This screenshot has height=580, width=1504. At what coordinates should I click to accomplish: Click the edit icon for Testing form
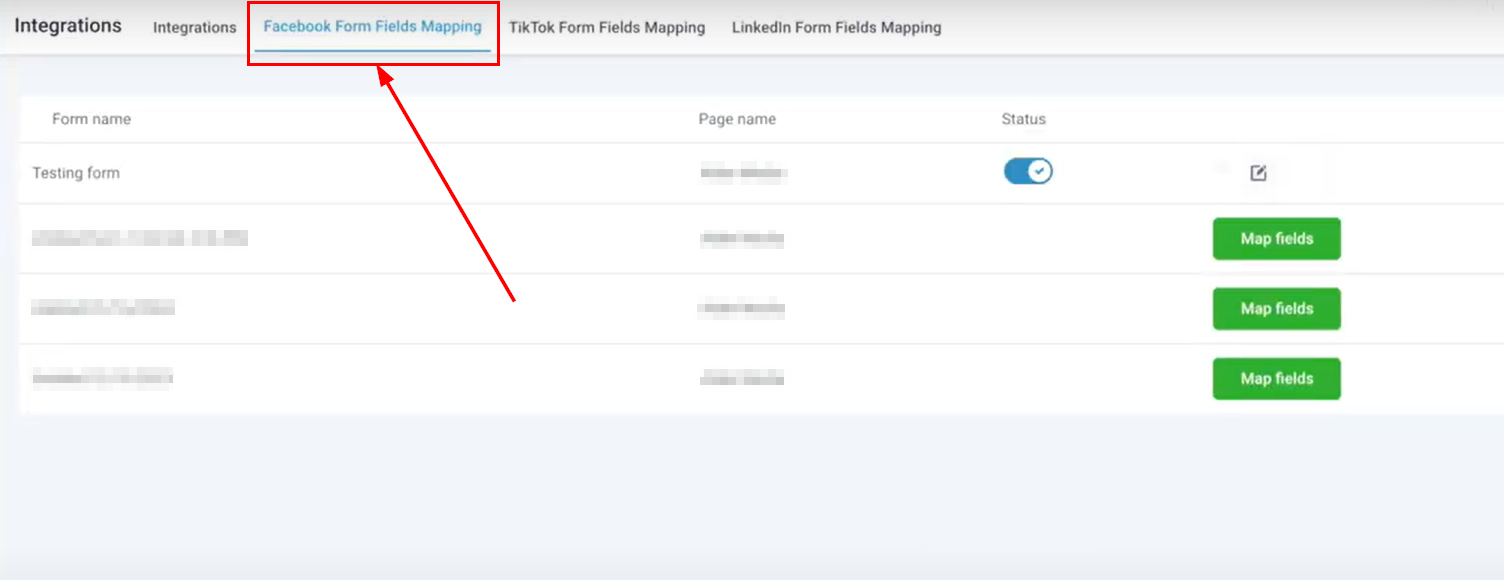point(1258,173)
